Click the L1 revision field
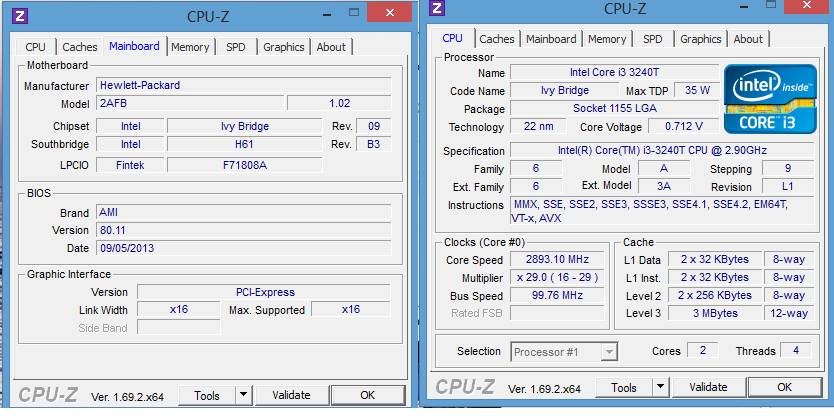This screenshot has width=834, height=416. pyautogui.click(x=787, y=186)
